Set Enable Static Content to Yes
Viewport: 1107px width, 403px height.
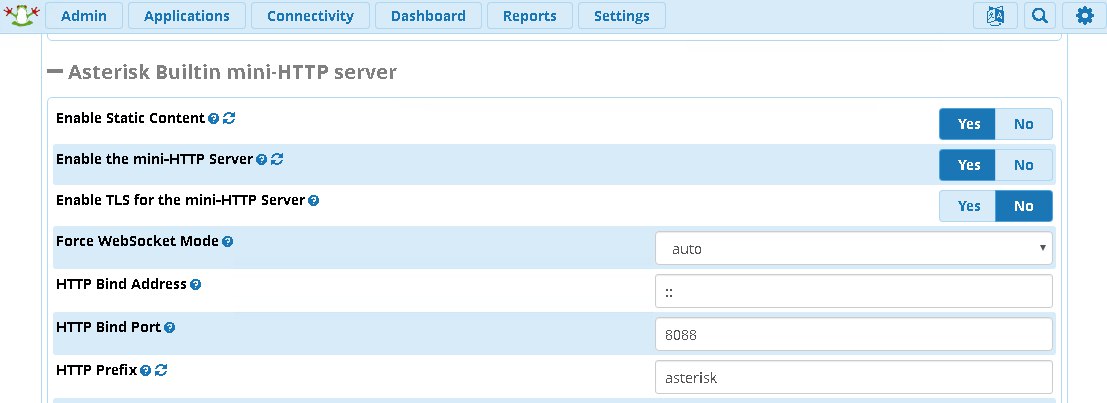click(968, 124)
